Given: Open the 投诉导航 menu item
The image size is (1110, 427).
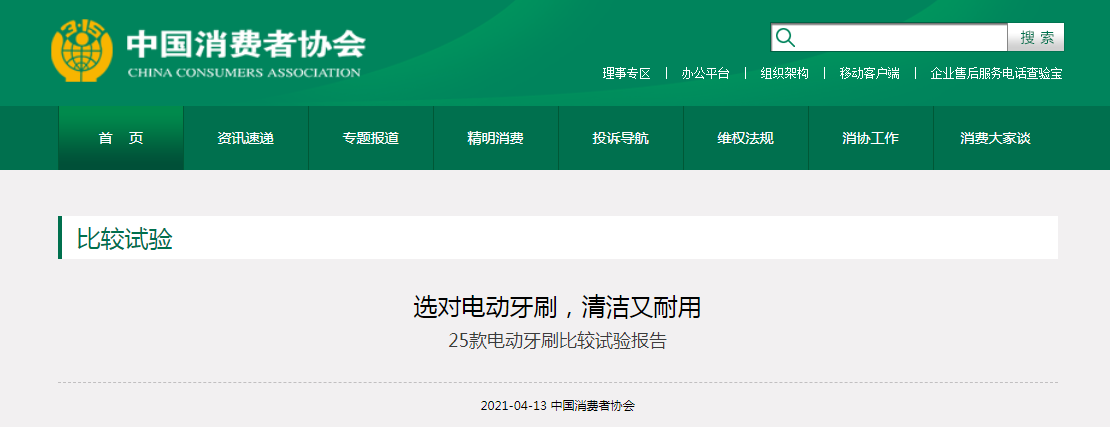Looking at the screenshot, I should (x=620, y=138).
